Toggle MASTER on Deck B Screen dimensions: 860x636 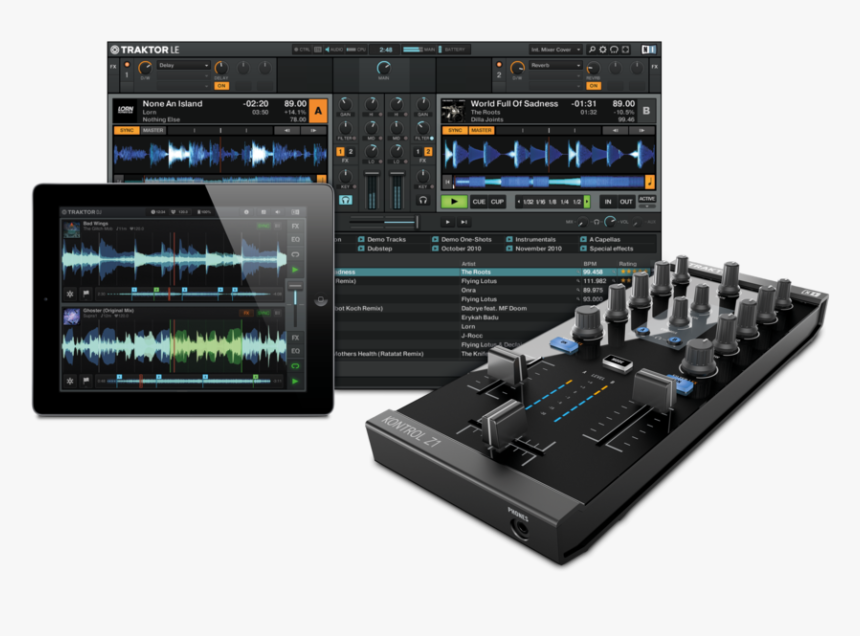(x=481, y=130)
